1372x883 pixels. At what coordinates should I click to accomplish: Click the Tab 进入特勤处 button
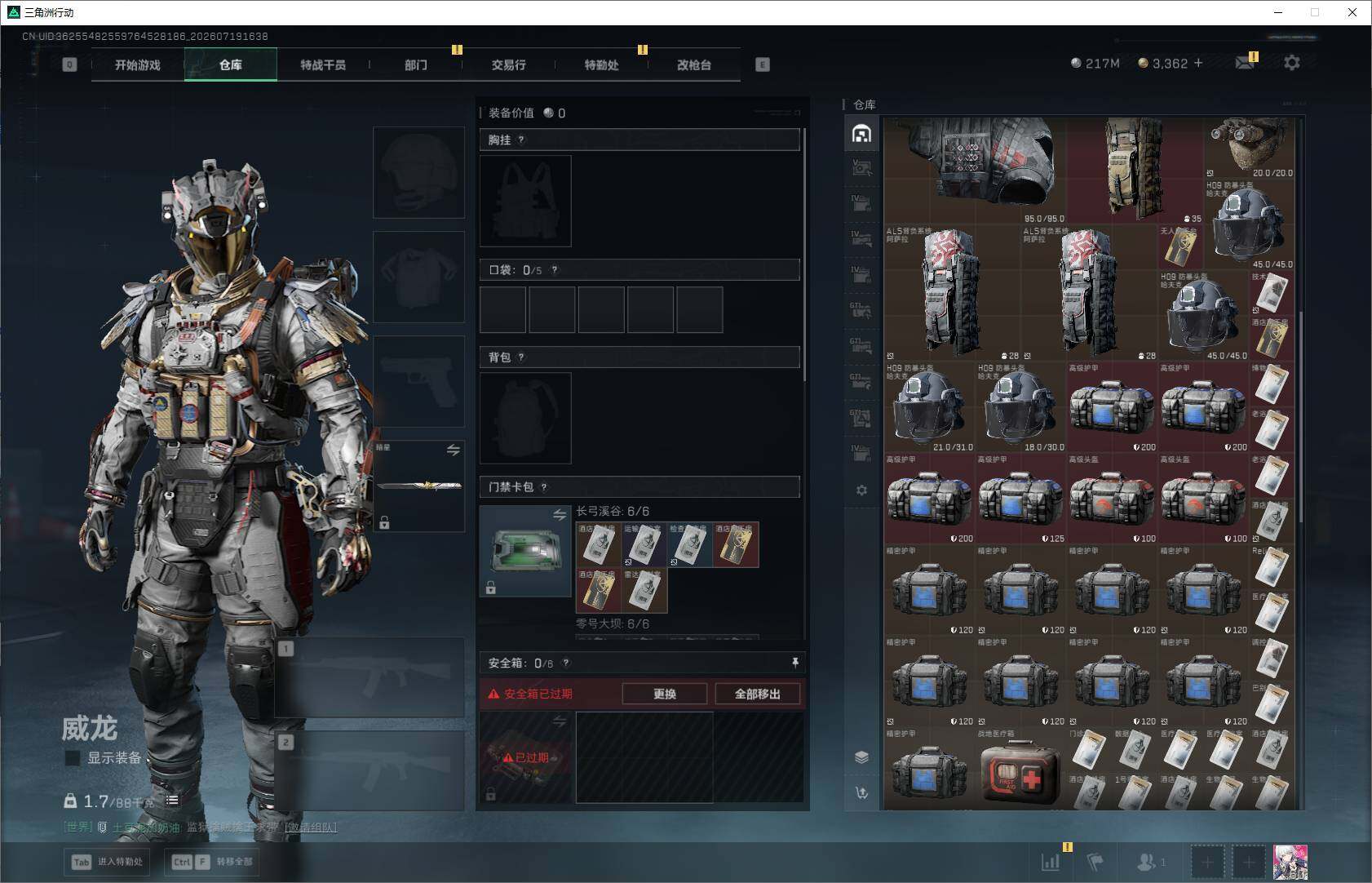click(x=108, y=861)
